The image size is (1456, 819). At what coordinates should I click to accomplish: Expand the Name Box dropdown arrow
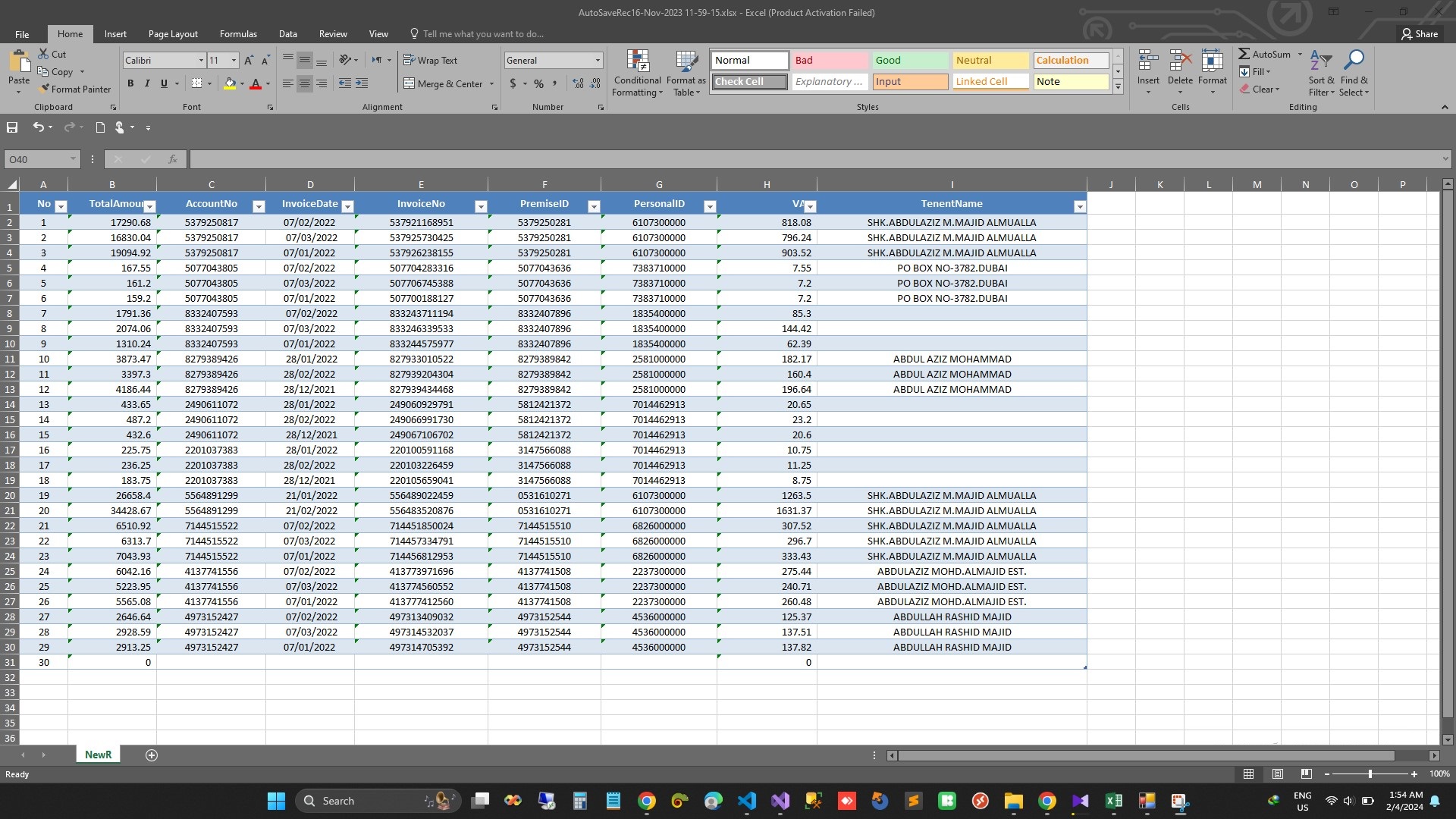click(73, 159)
